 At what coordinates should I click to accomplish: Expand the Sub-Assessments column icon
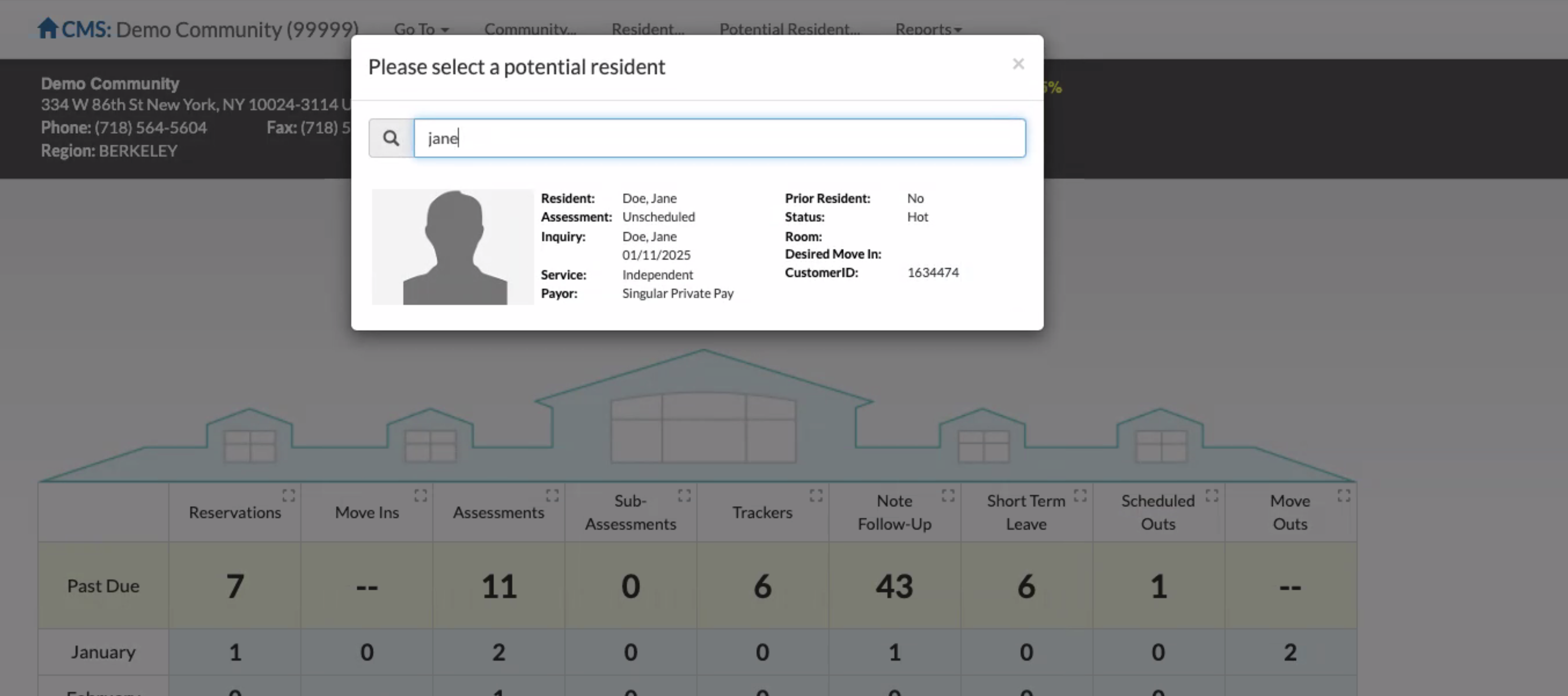click(x=684, y=495)
